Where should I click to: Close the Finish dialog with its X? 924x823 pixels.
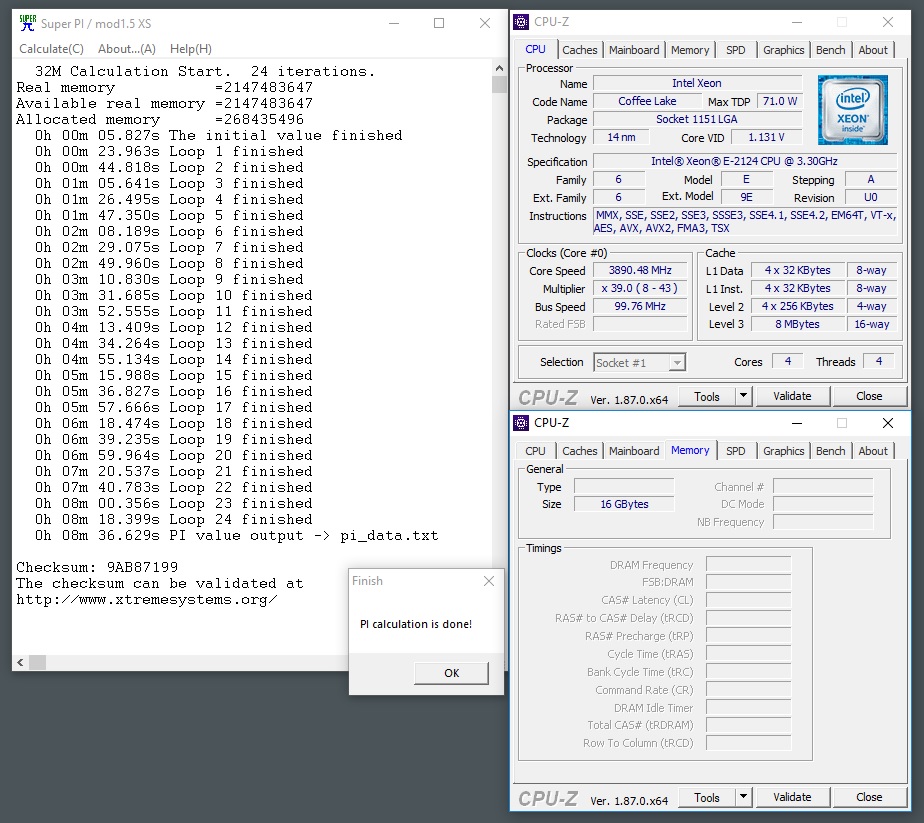(x=489, y=581)
